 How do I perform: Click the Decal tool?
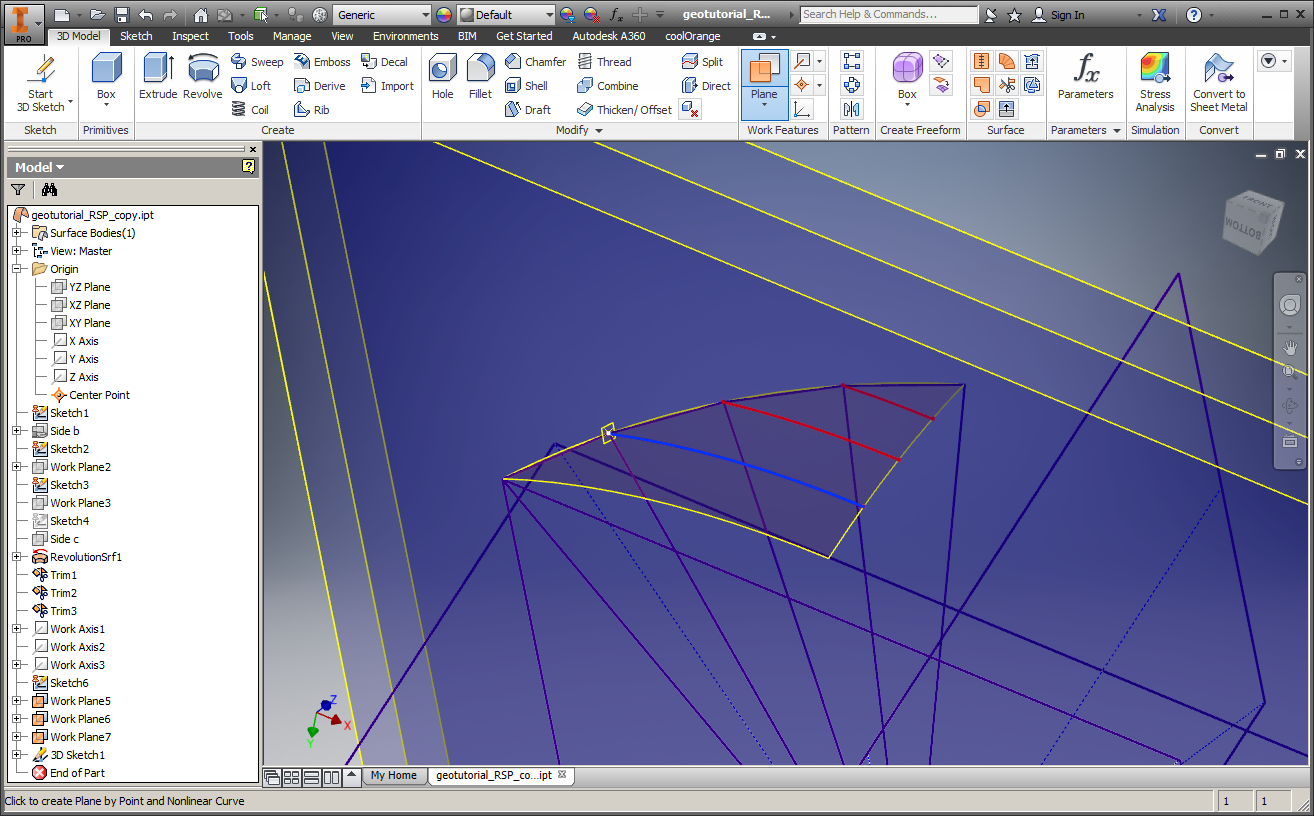(x=384, y=61)
